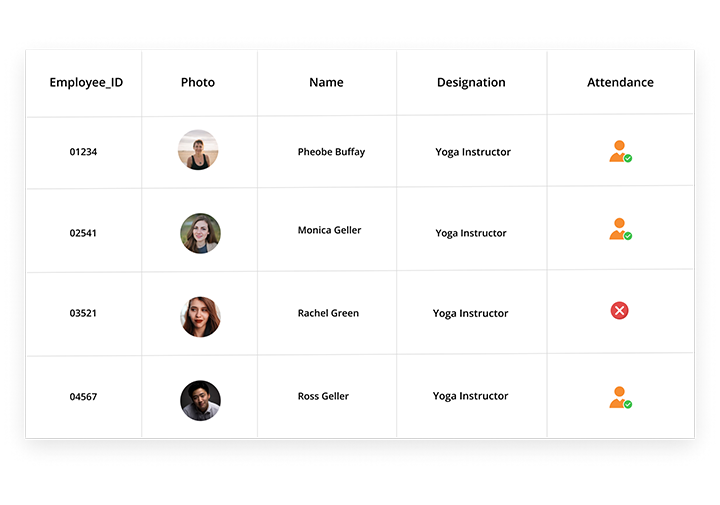Open the Ross Geller name entry
The image size is (720, 505).
323,396
